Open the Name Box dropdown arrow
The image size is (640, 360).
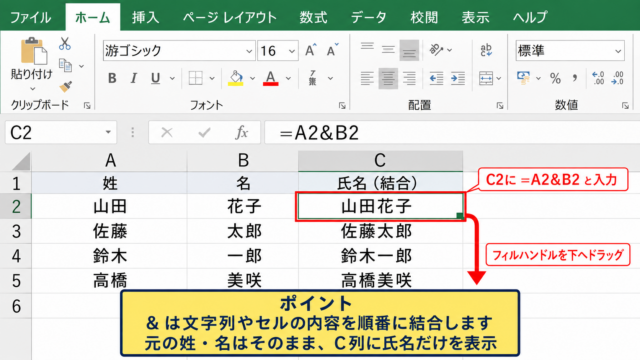pyautogui.click(x=108, y=132)
